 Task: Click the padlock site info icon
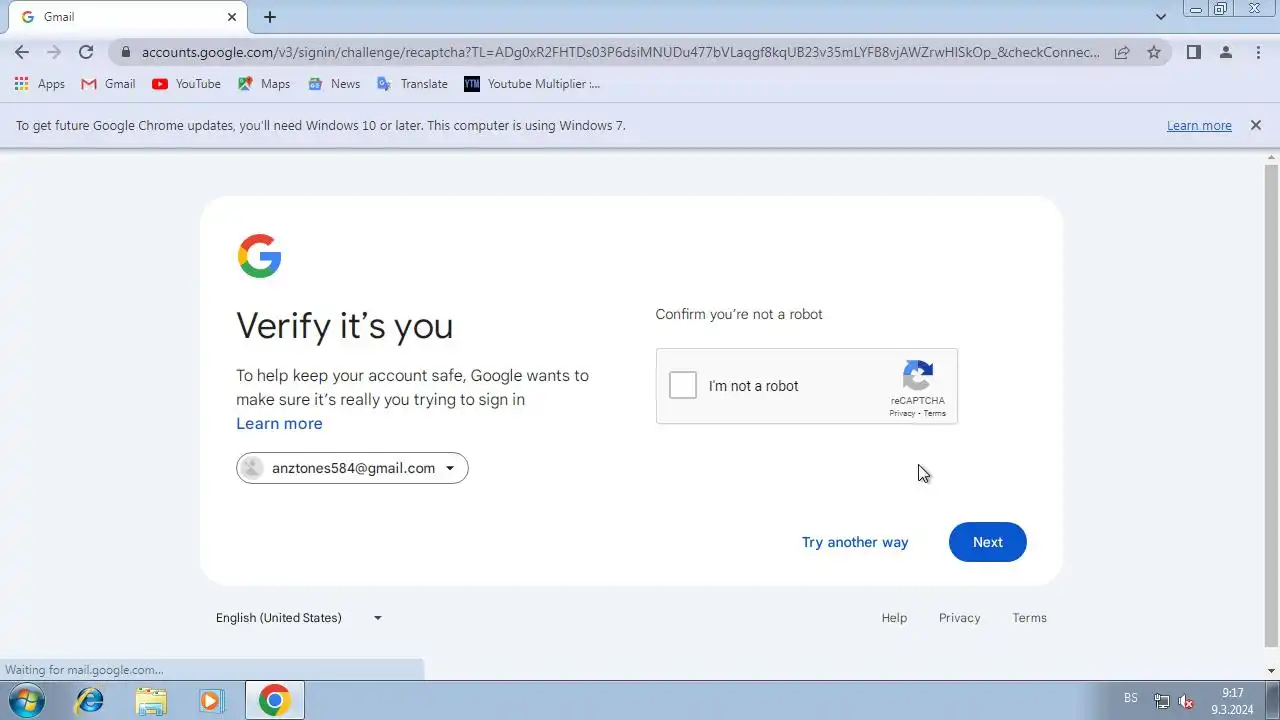coord(125,52)
